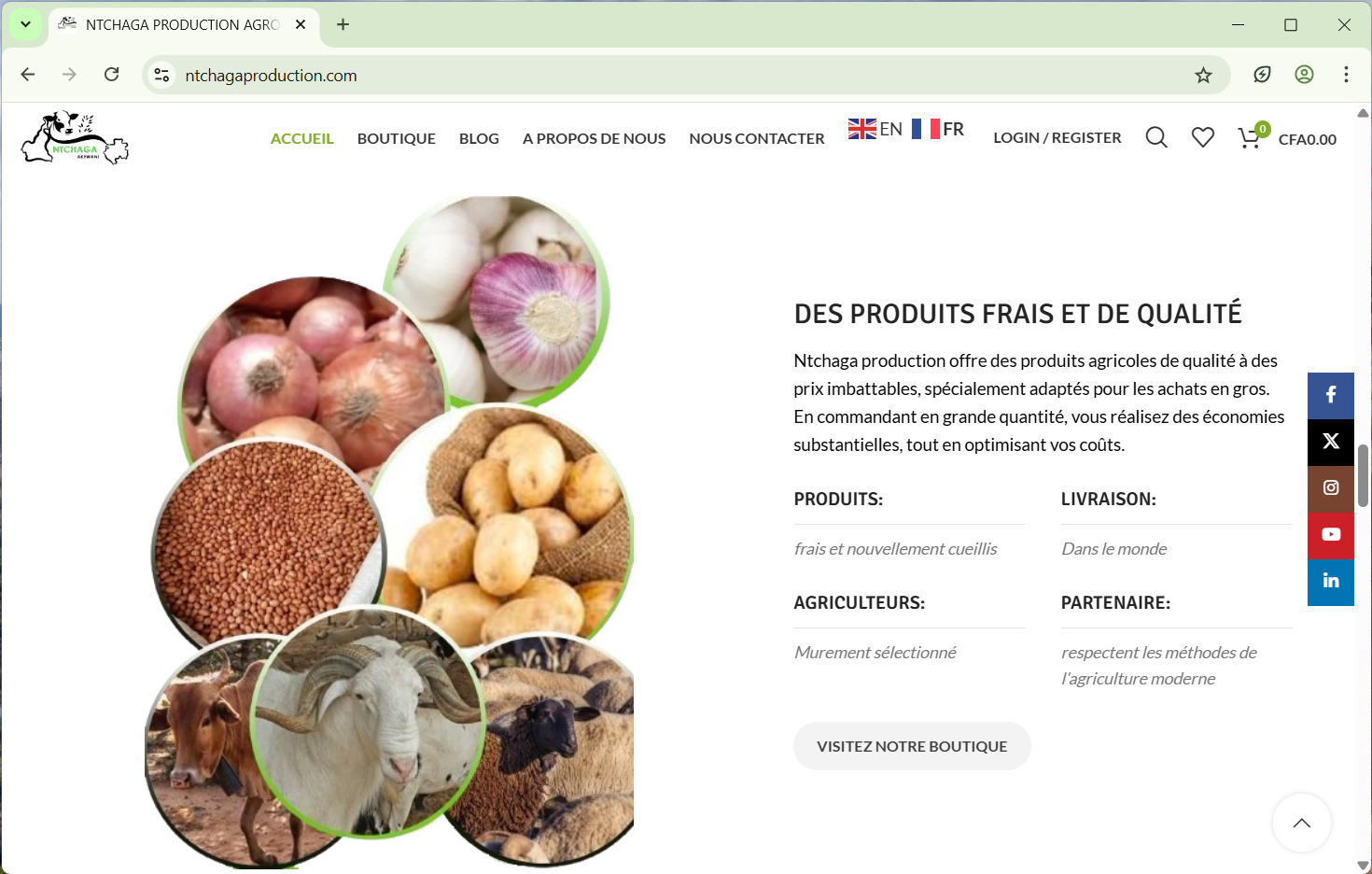The height and width of the screenshot is (874, 1372).
Task: Bookmark this page with the star icon
Action: (1203, 76)
